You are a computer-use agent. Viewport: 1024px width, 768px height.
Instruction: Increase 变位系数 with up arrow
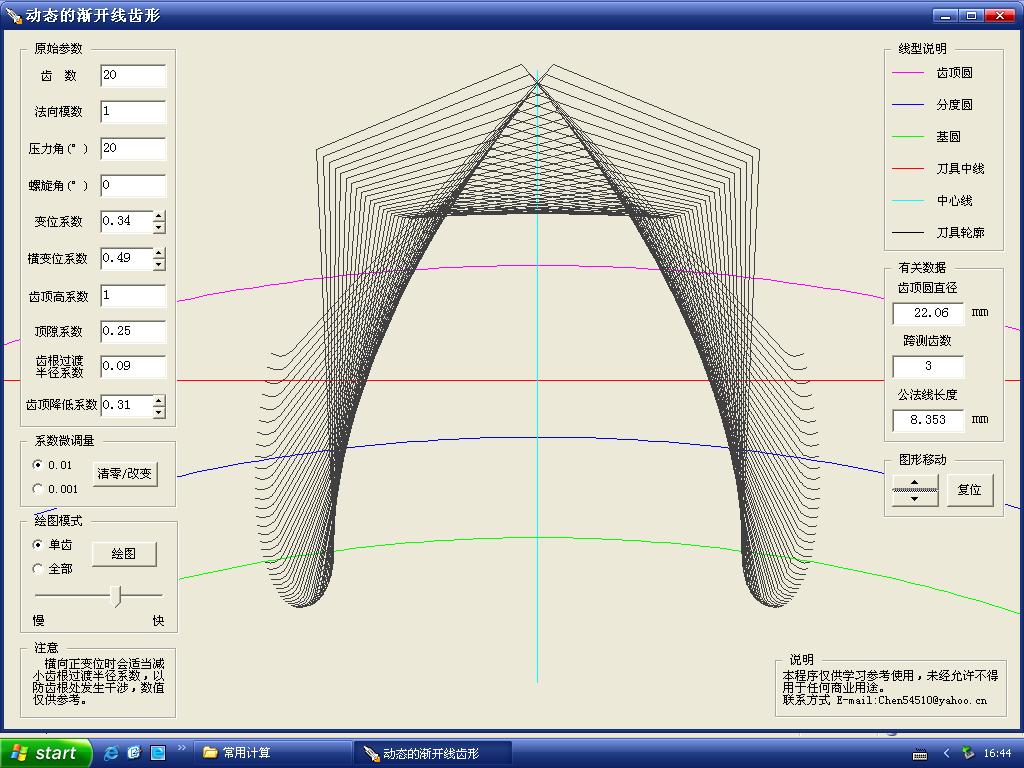159,216
